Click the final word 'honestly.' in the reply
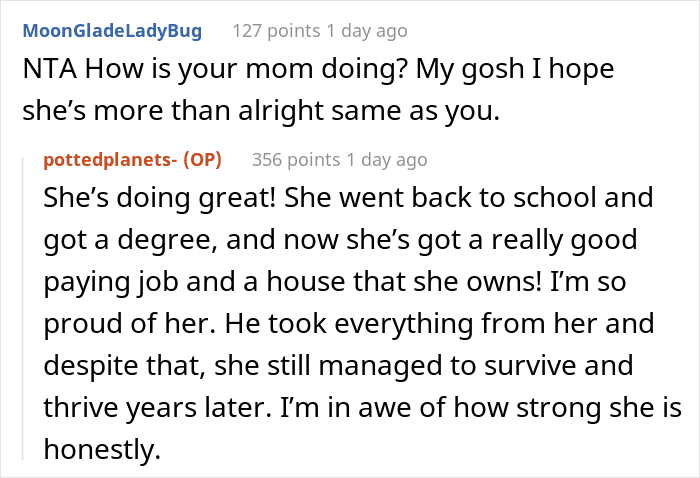 101,451
